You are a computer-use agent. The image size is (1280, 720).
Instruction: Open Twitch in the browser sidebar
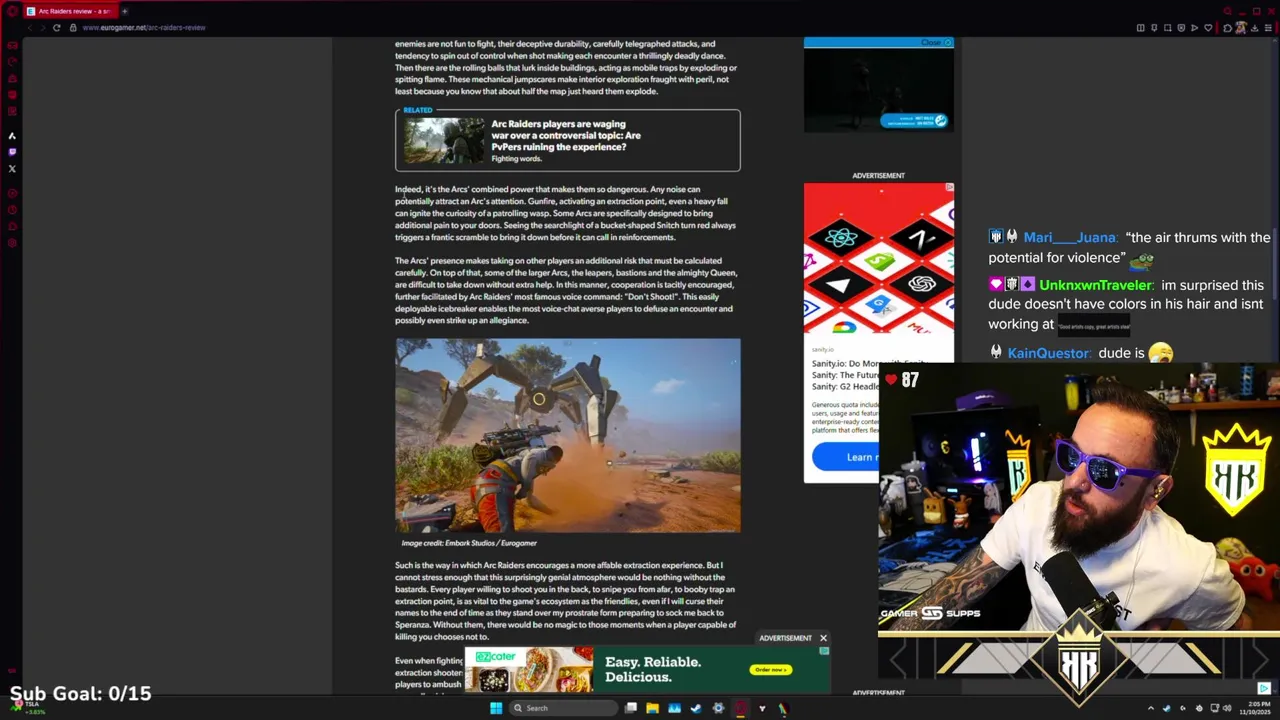point(12,151)
